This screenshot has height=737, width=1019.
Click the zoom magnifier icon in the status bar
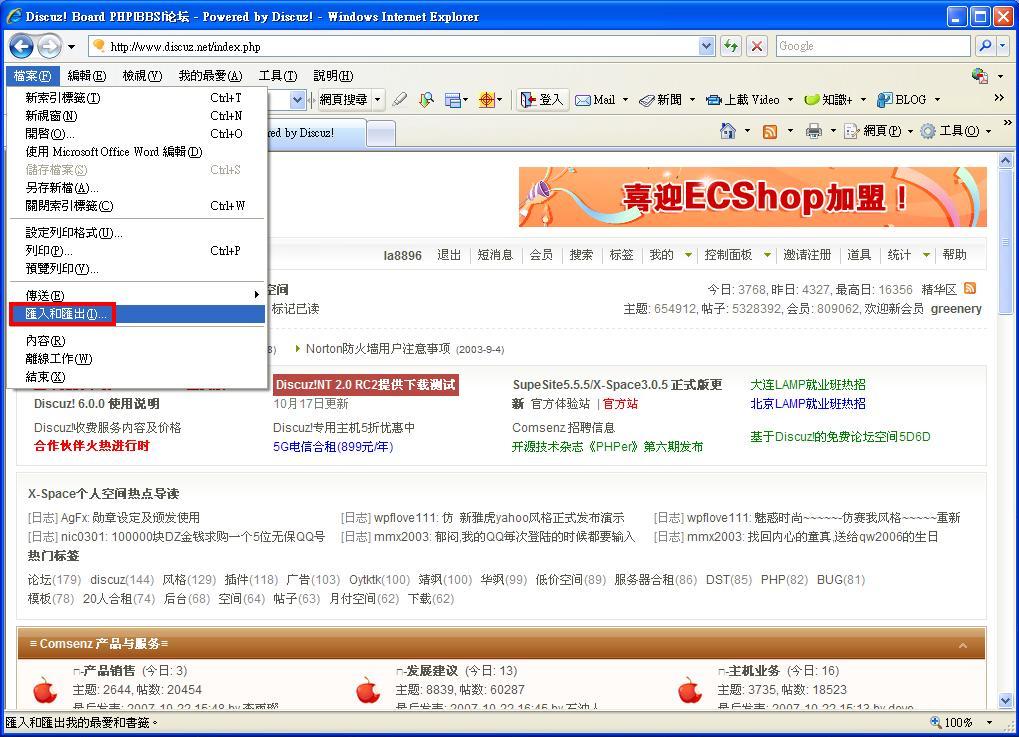pos(936,722)
